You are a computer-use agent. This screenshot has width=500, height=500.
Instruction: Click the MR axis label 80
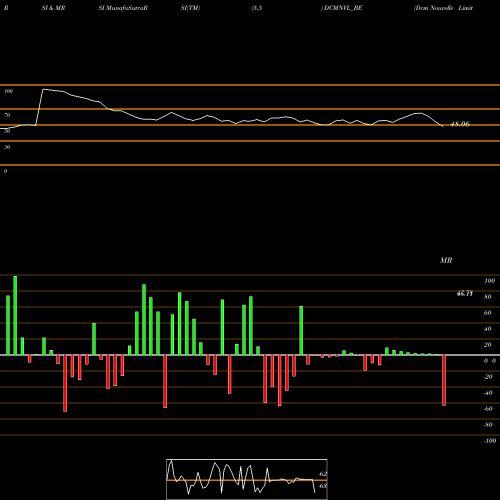[x=487, y=297]
